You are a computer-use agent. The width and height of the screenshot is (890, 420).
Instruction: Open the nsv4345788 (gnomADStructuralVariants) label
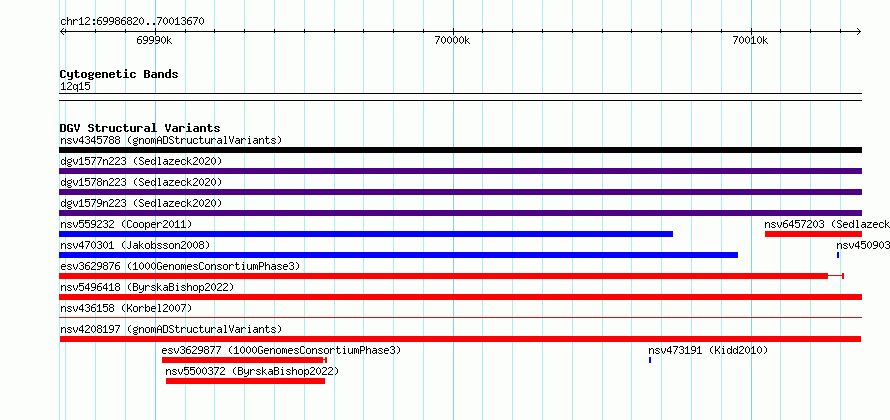[171, 140]
